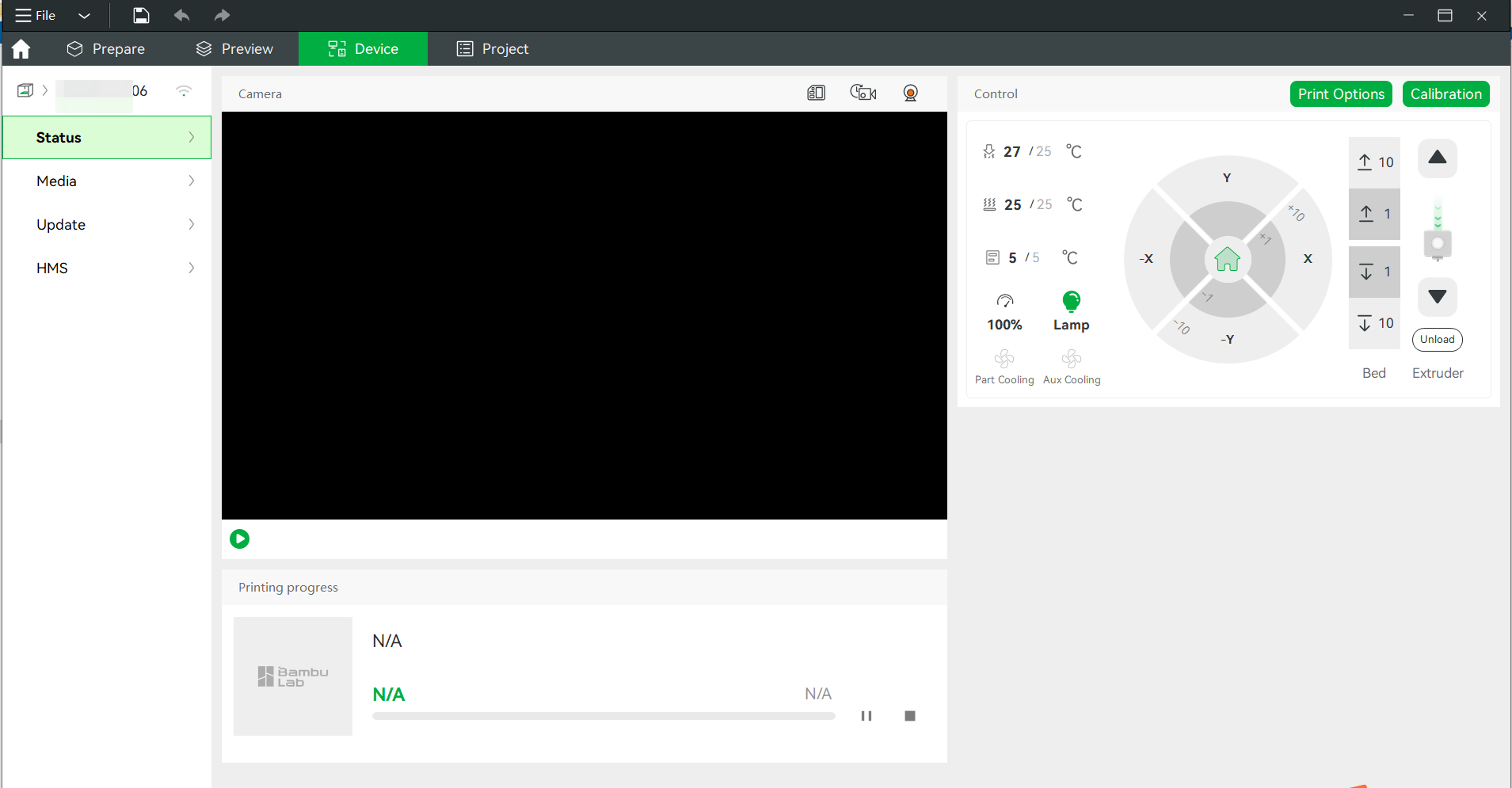The image size is (1512, 788).
Task: Switch to the Preview tab
Action: (234, 49)
